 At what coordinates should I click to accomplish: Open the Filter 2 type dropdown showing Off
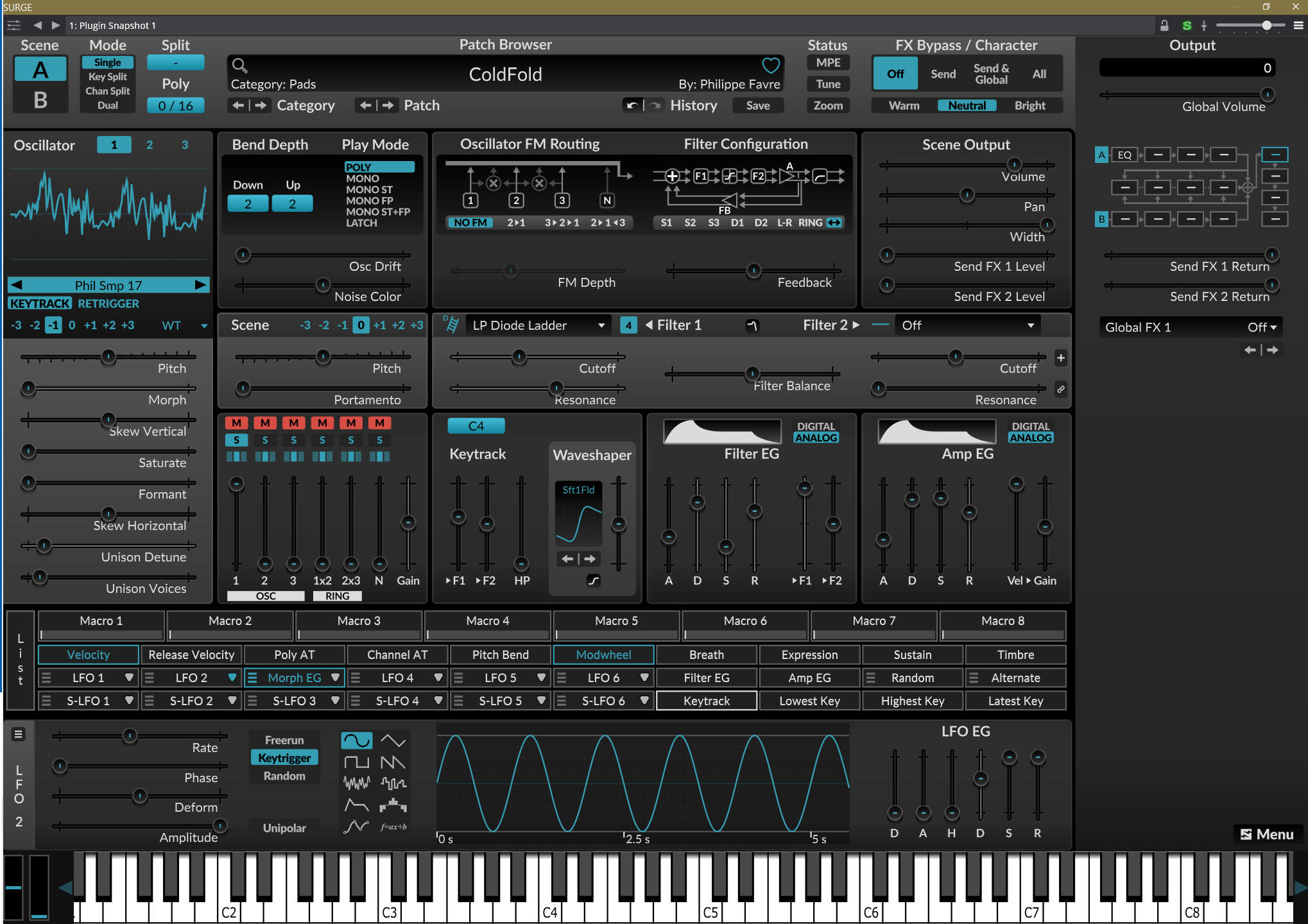(967, 325)
